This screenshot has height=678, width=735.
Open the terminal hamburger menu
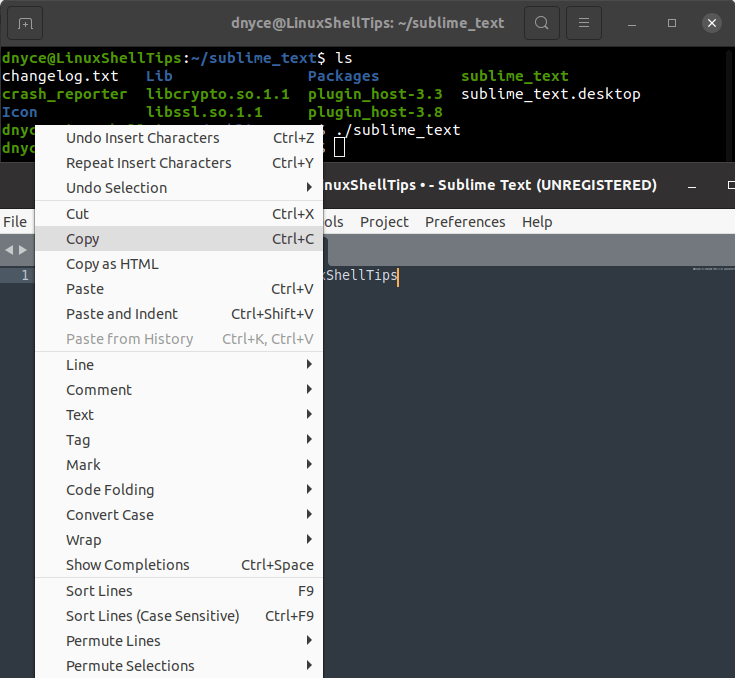click(584, 23)
